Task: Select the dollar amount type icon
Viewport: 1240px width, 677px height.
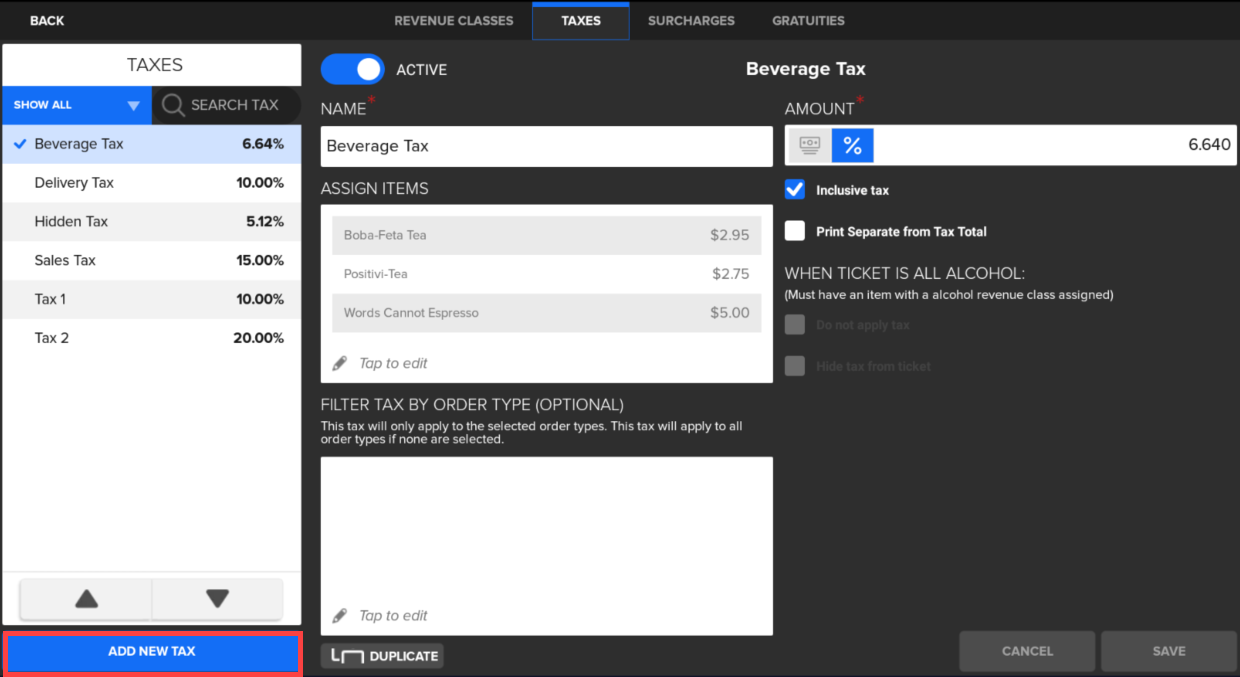Action: tap(810, 146)
